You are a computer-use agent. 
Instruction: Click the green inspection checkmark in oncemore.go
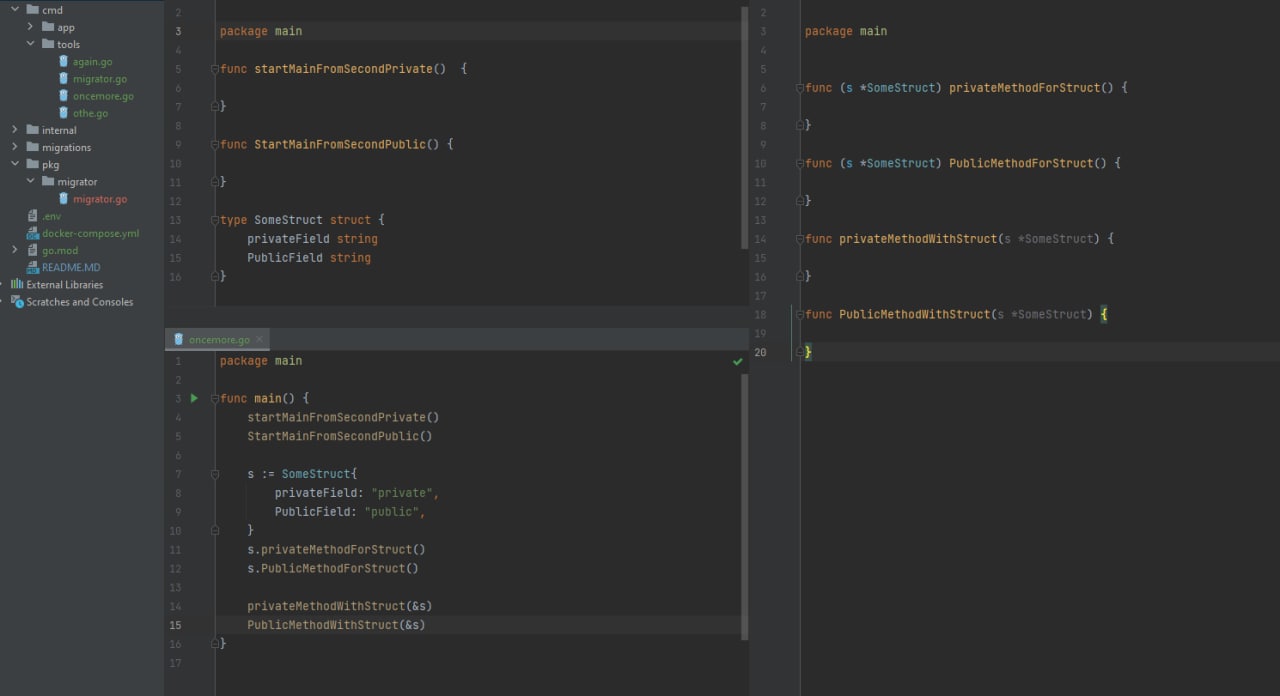[737, 361]
